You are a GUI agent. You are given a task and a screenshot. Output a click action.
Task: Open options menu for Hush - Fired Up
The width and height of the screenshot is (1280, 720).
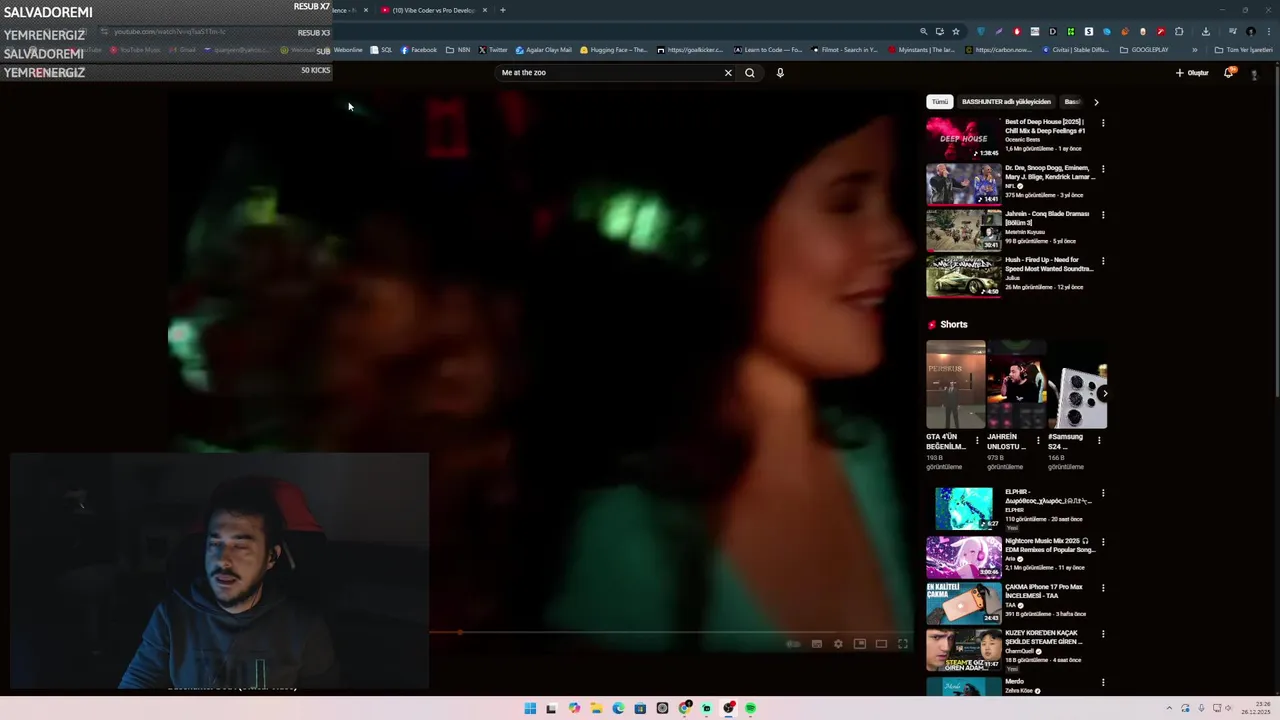pyautogui.click(x=1103, y=261)
